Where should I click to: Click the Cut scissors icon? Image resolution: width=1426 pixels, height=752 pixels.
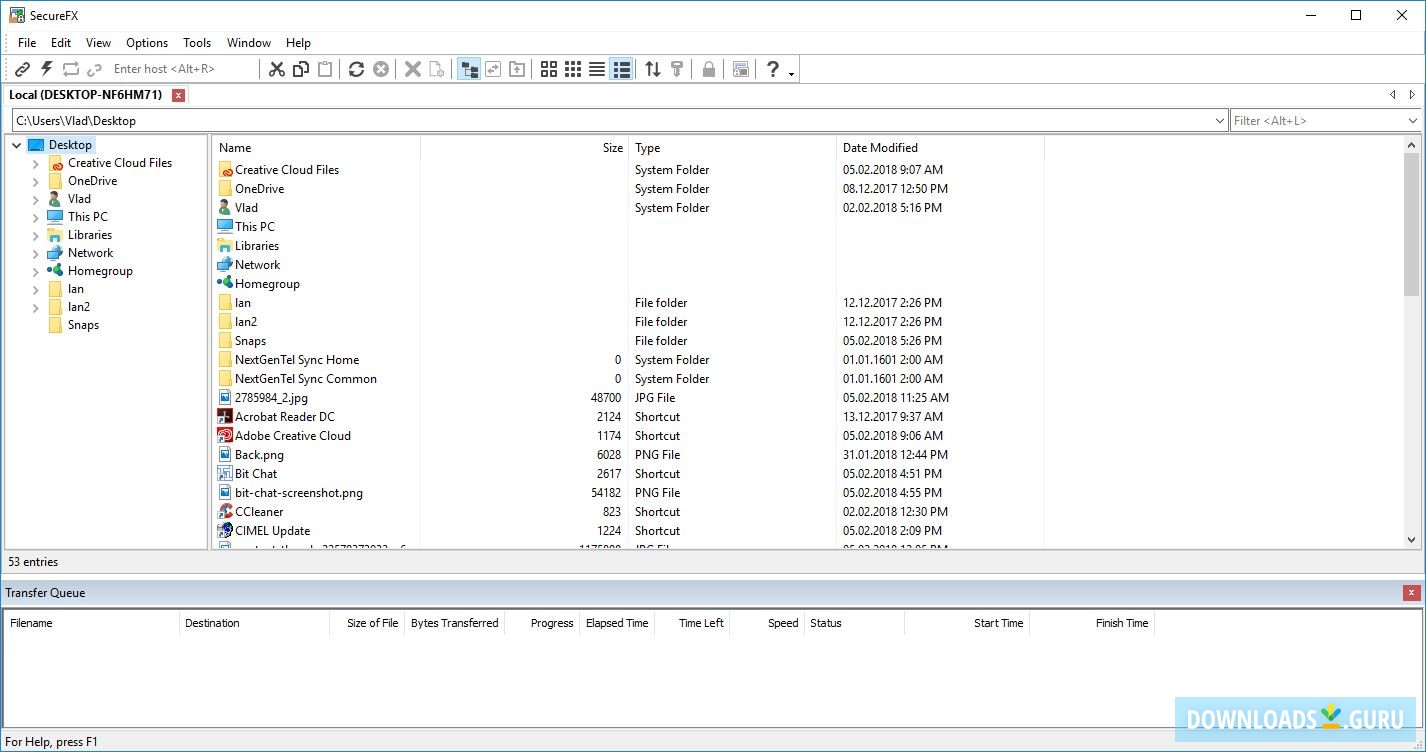pos(277,69)
